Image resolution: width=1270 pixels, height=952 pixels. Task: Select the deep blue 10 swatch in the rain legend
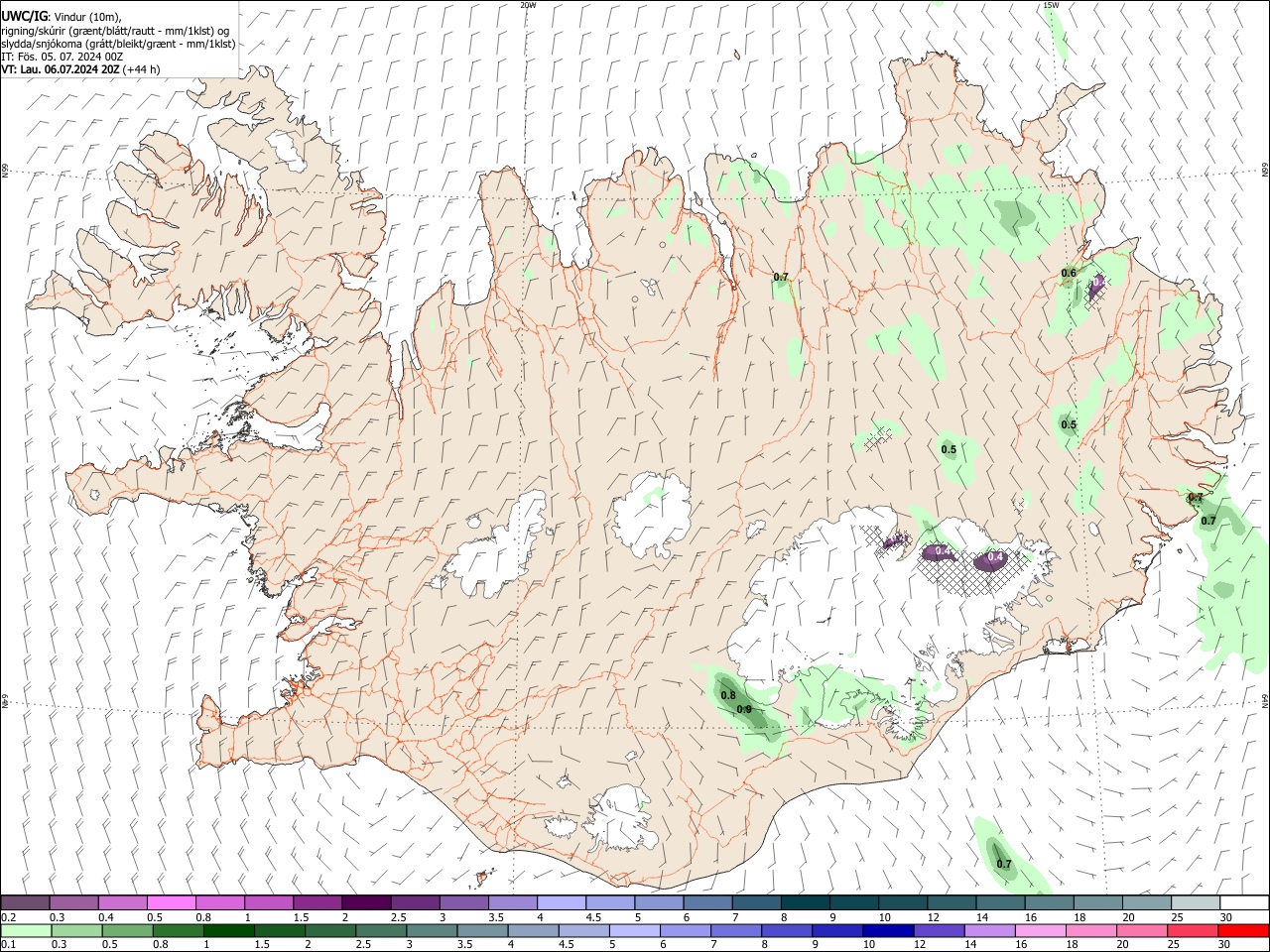[886, 931]
